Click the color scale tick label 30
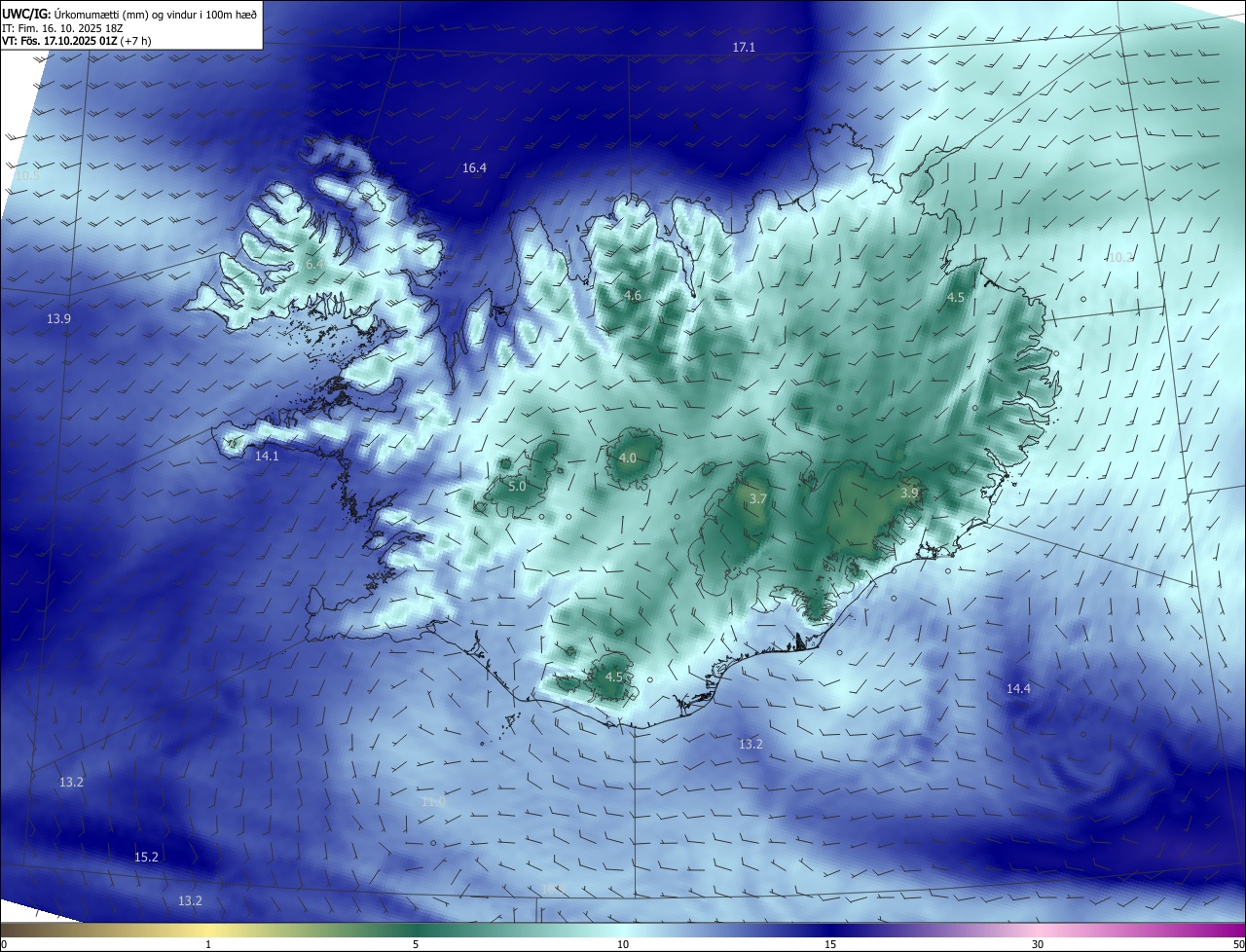1246x952 pixels. (x=1038, y=944)
